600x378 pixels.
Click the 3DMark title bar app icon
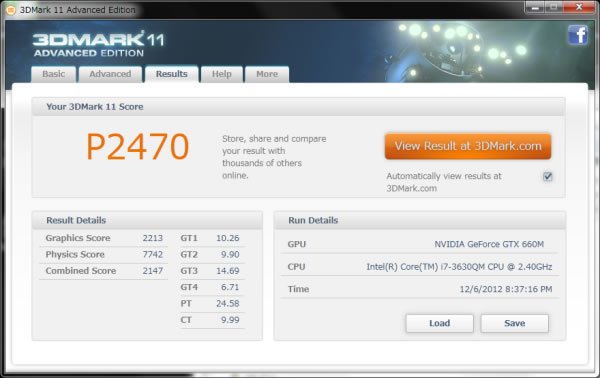(11, 10)
